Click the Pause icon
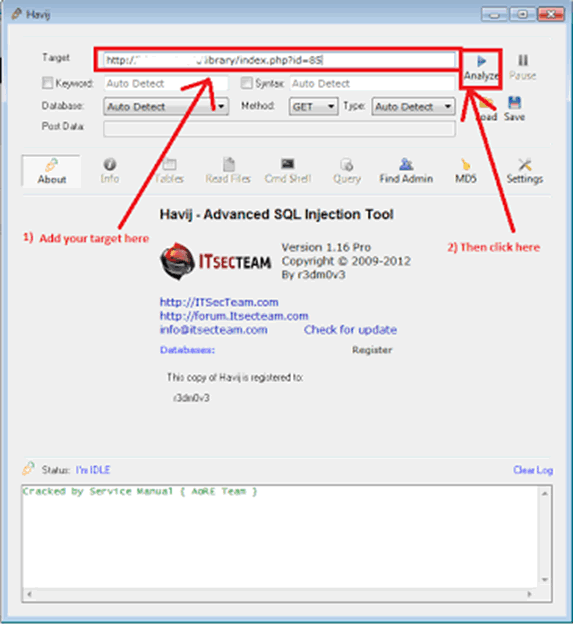The height and width of the screenshot is (625, 573). (523, 60)
